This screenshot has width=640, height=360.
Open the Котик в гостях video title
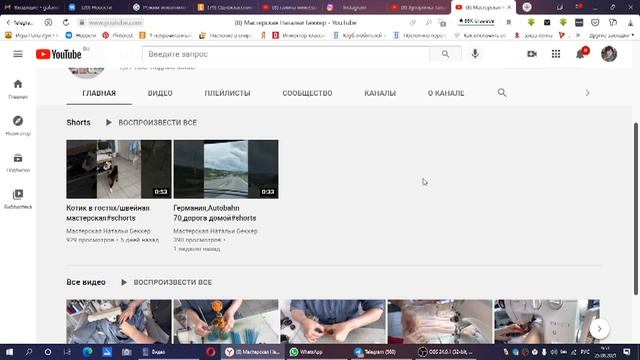click(x=108, y=213)
